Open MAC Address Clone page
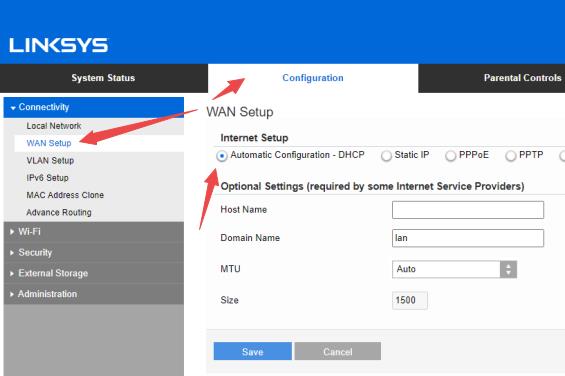Screen dimensions: 565x376 [65, 195]
